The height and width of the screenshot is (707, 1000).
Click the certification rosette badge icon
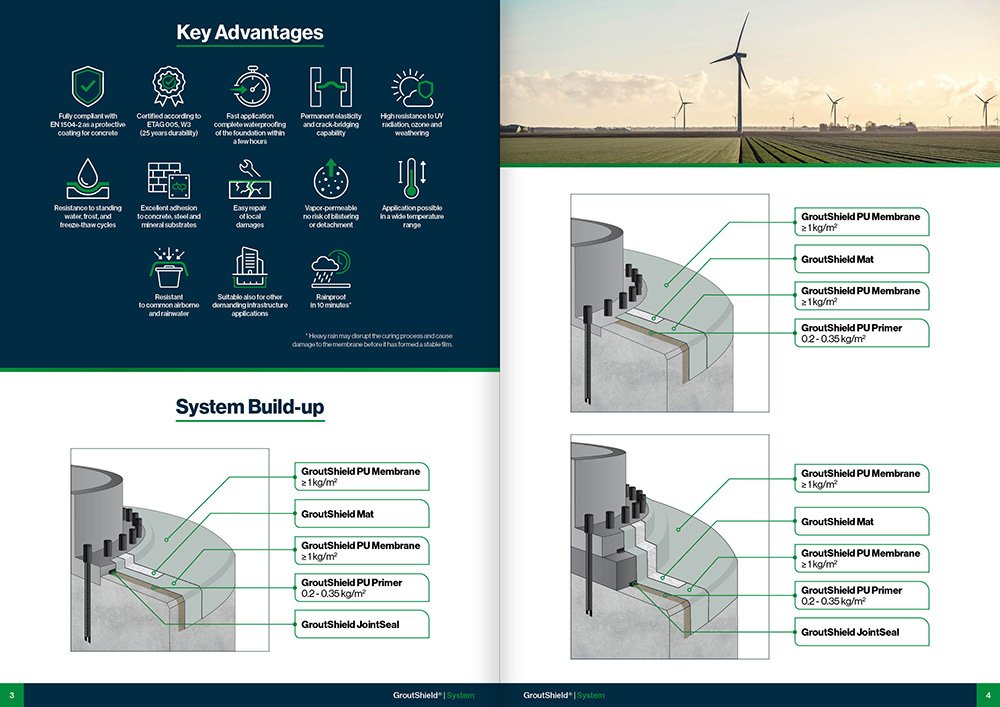click(x=168, y=86)
